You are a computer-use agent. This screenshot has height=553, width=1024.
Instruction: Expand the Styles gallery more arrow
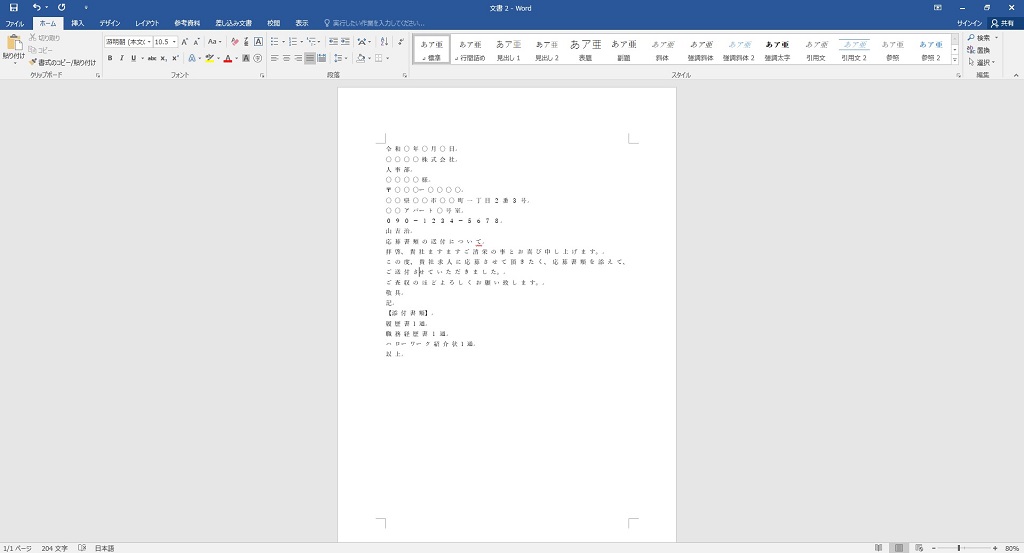[955, 60]
